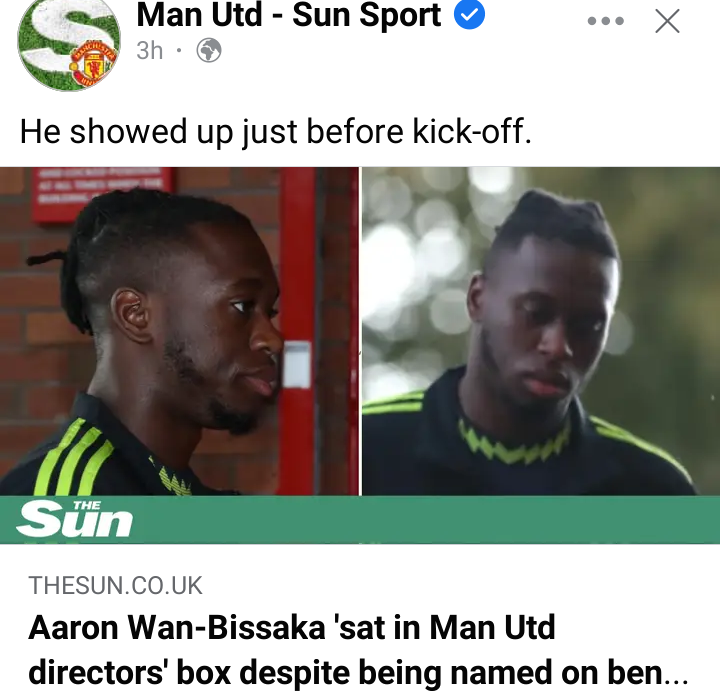The width and height of the screenshot is (720, 695).
Task: Click the green Adidas stripes in the left photo
Action: pos(73,457)
